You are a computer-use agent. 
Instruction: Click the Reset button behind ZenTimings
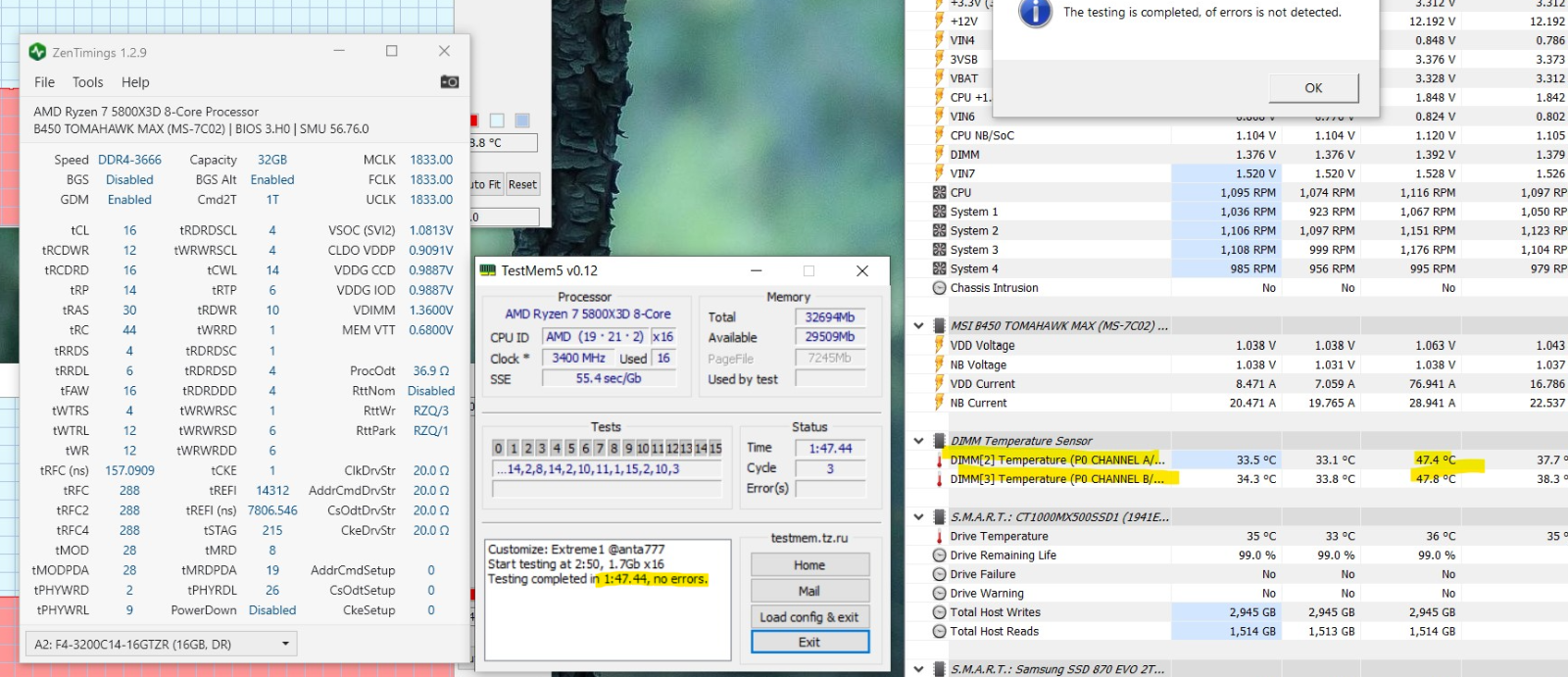pyautogui.click(x=522, y=184)
